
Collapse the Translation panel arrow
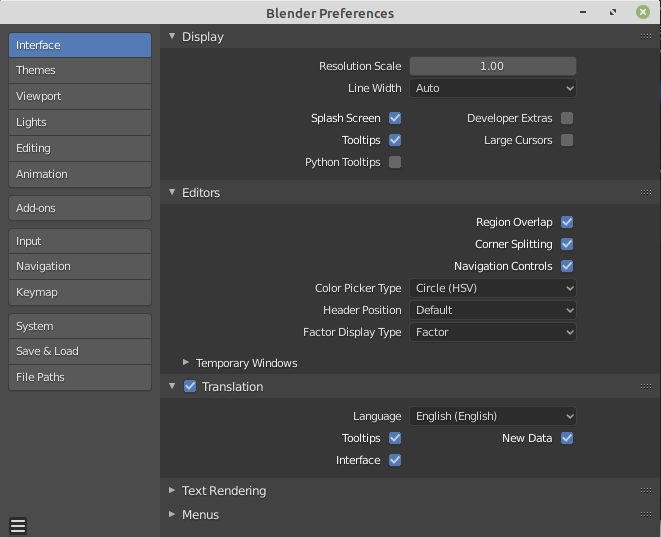coord(172,386)
